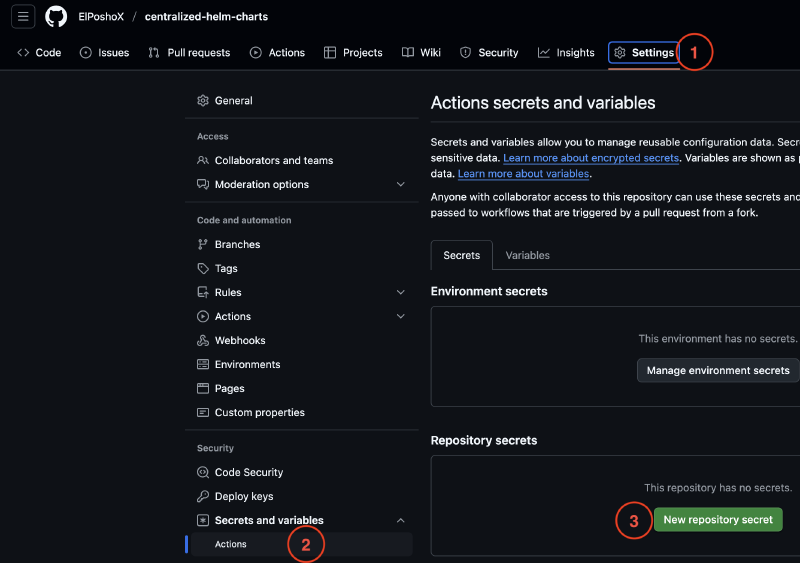
Task: Open the Settings tab
Action: coord(644,53)
